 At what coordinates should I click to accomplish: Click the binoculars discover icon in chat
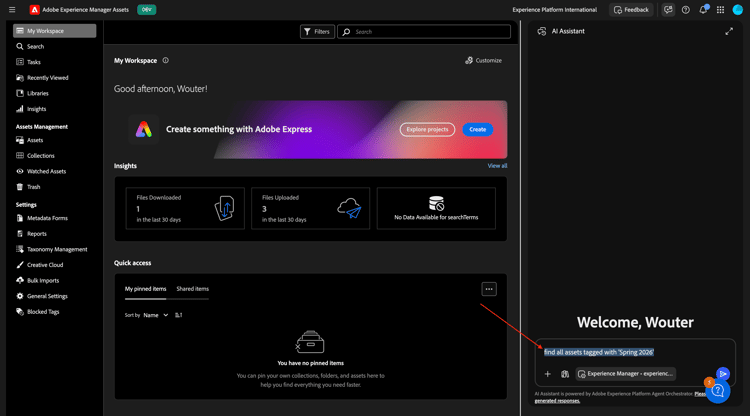(565, 374)
